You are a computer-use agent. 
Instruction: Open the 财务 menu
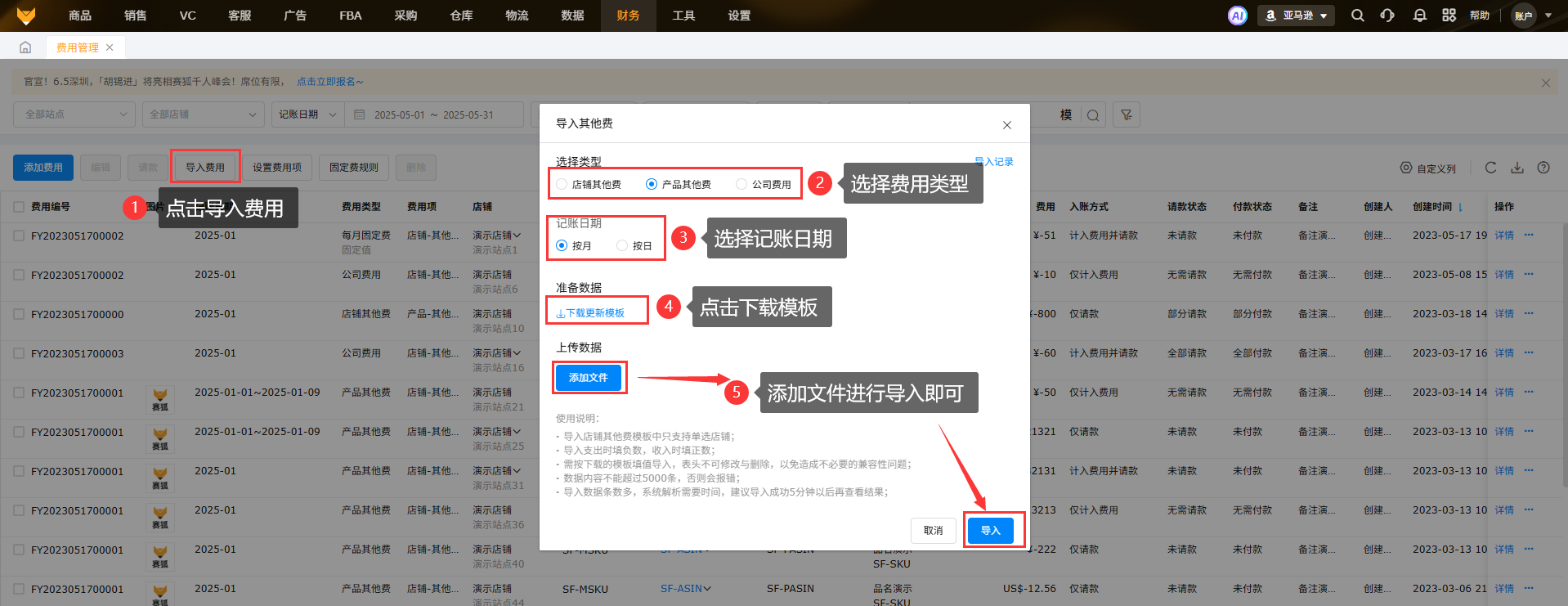click(629, 16)
